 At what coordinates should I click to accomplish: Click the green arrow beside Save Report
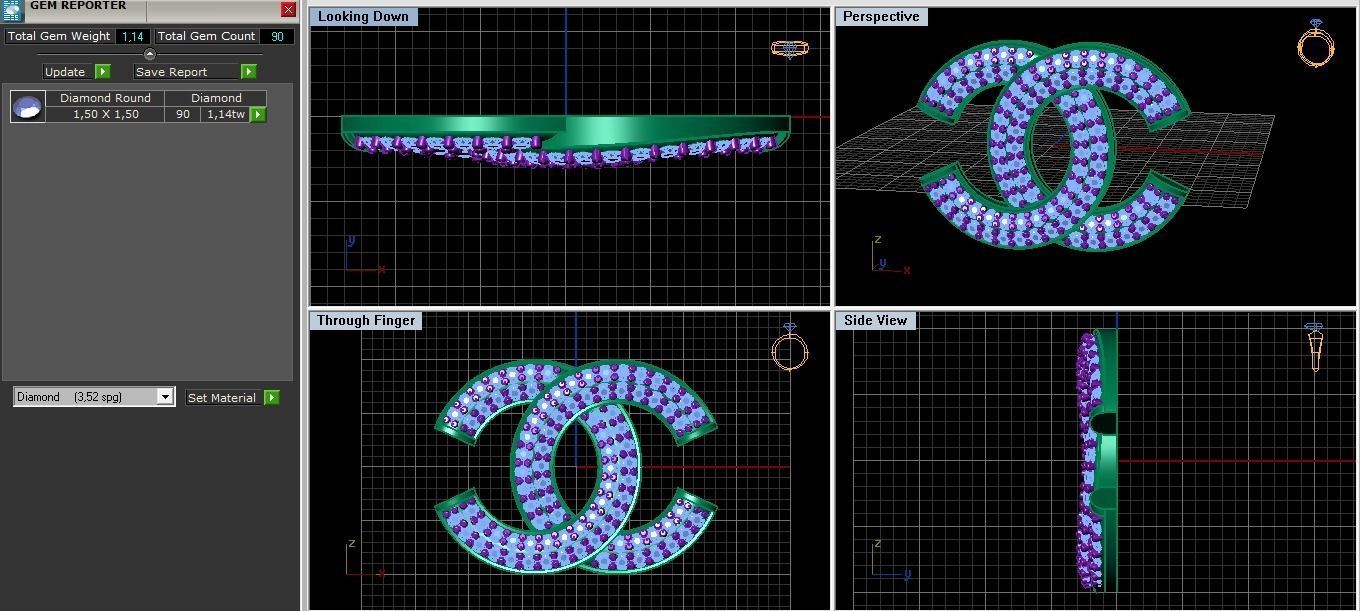pos(248,72)
